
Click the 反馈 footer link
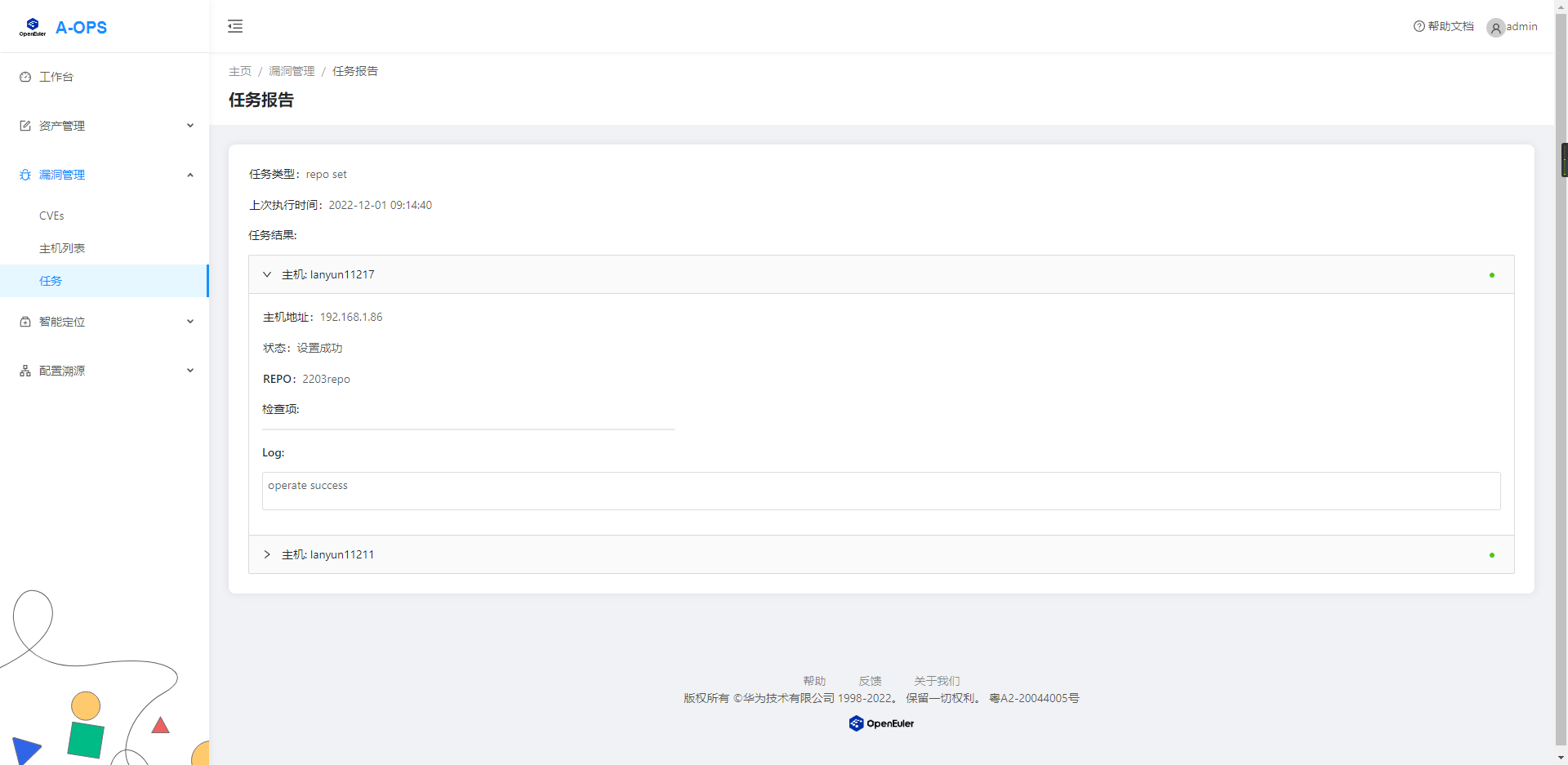pyautogui.click(x=870, y=681)
